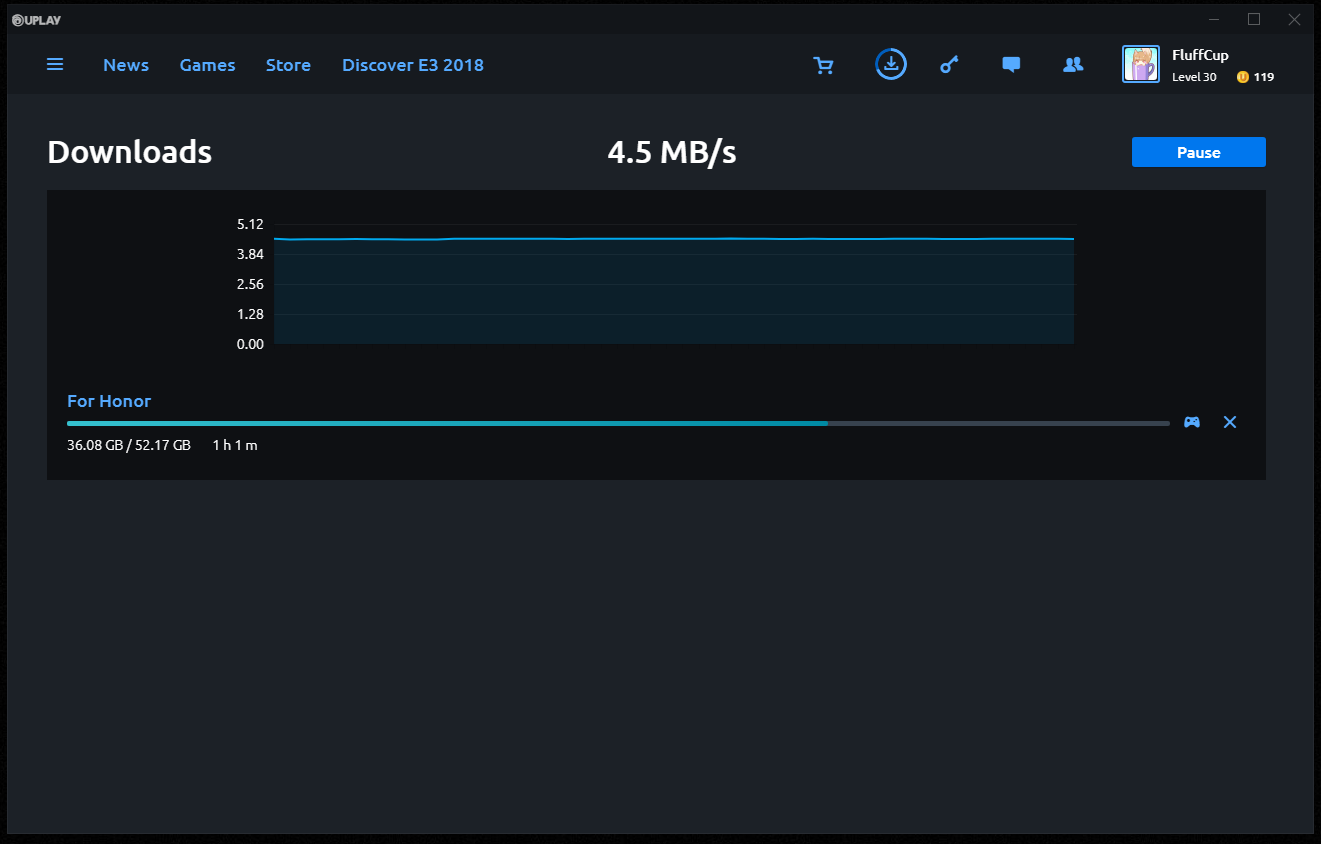1321x844 pixels.
Task: Cancel the For Honor download
Action: pos(1230,422)
